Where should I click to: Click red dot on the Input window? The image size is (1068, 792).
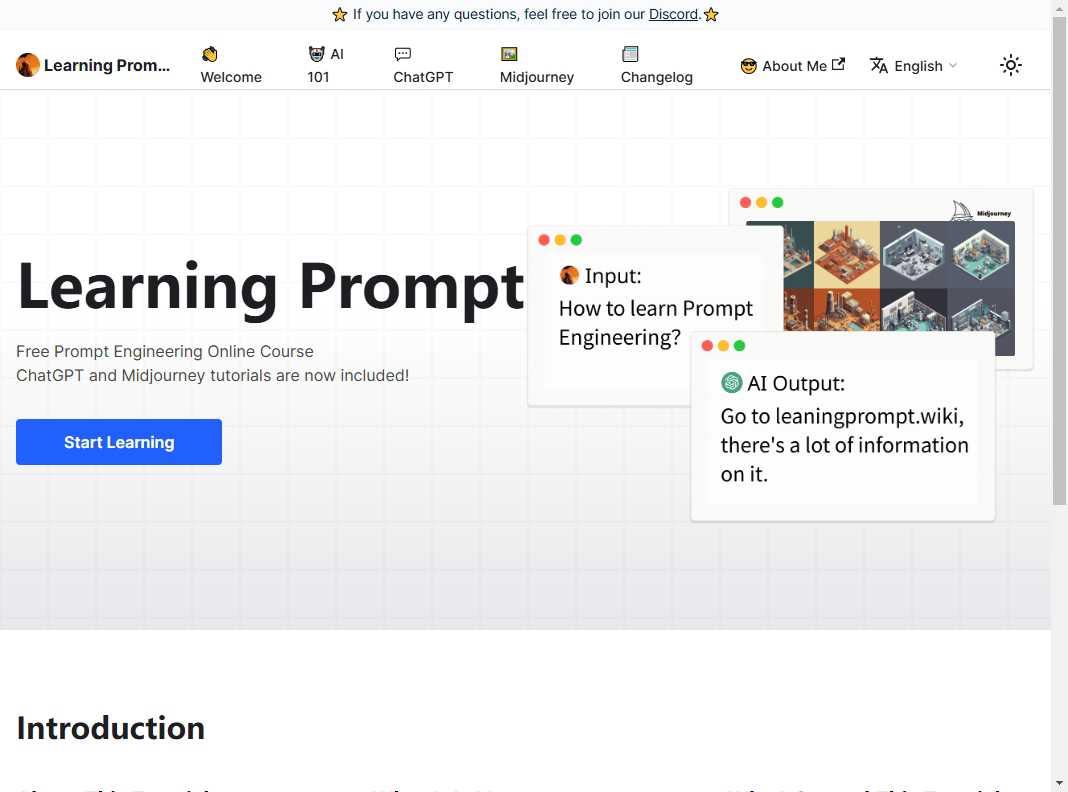(544, 240)
